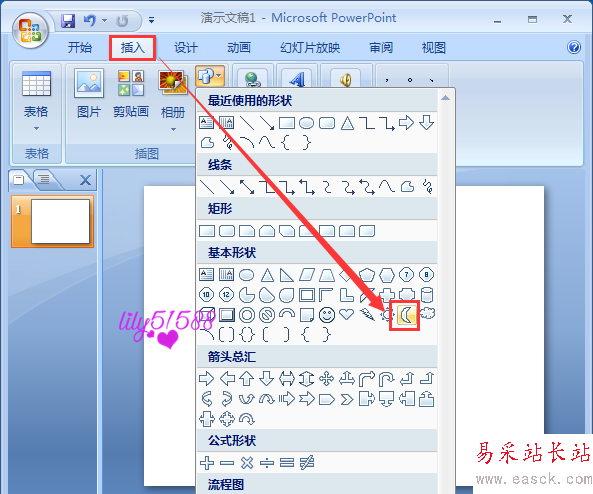Switch to the 开始 tab
The image size is (593, 494).
pyautogui.click(x=80, y=48)
